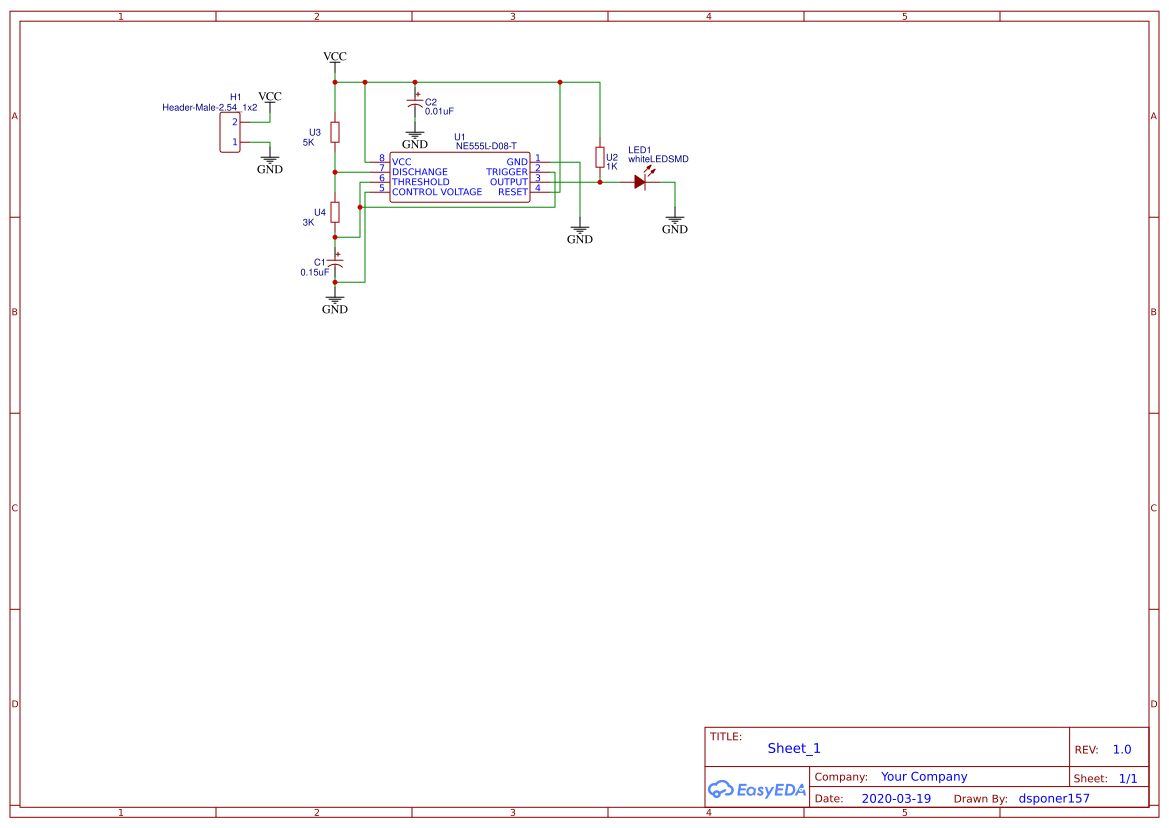Click the REV value 1.0
Viewport: 1169px width, 828px height.
[1120, 748]
